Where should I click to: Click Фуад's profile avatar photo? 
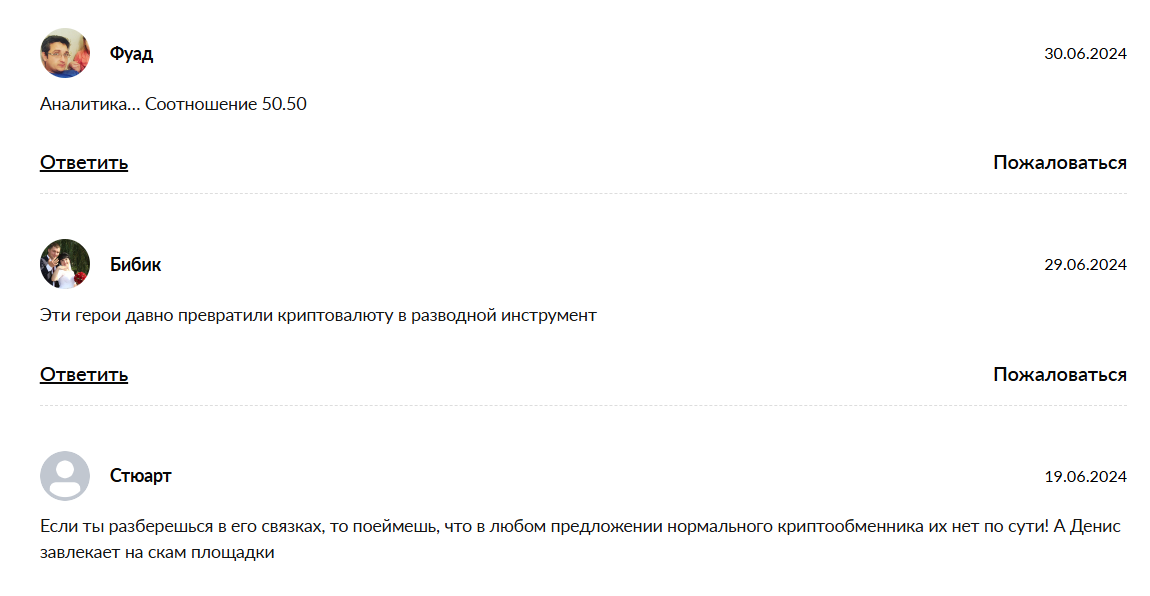(65, 53)
